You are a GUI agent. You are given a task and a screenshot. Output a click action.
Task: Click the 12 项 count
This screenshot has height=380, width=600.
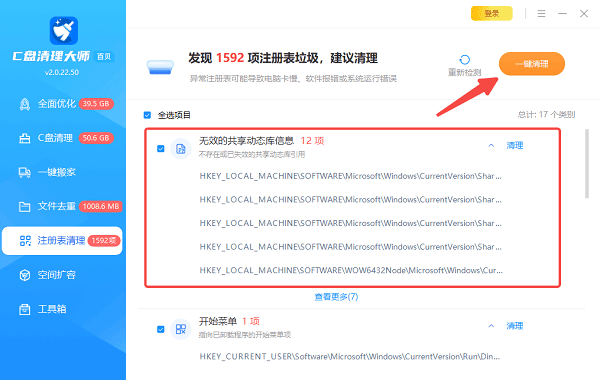(312, 141)
